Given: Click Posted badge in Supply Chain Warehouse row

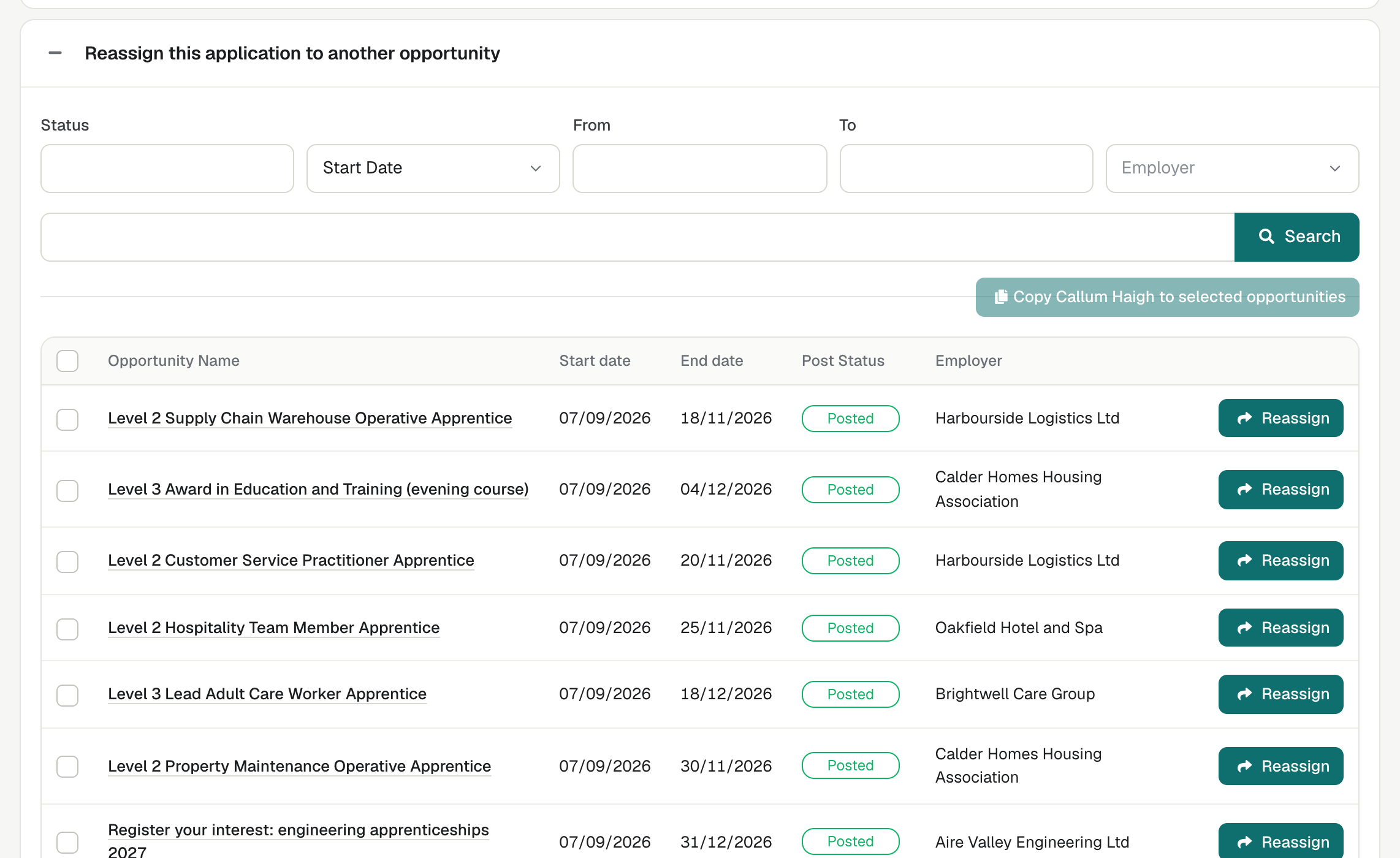Looking at the screenshot, I should tap(850, 419).
